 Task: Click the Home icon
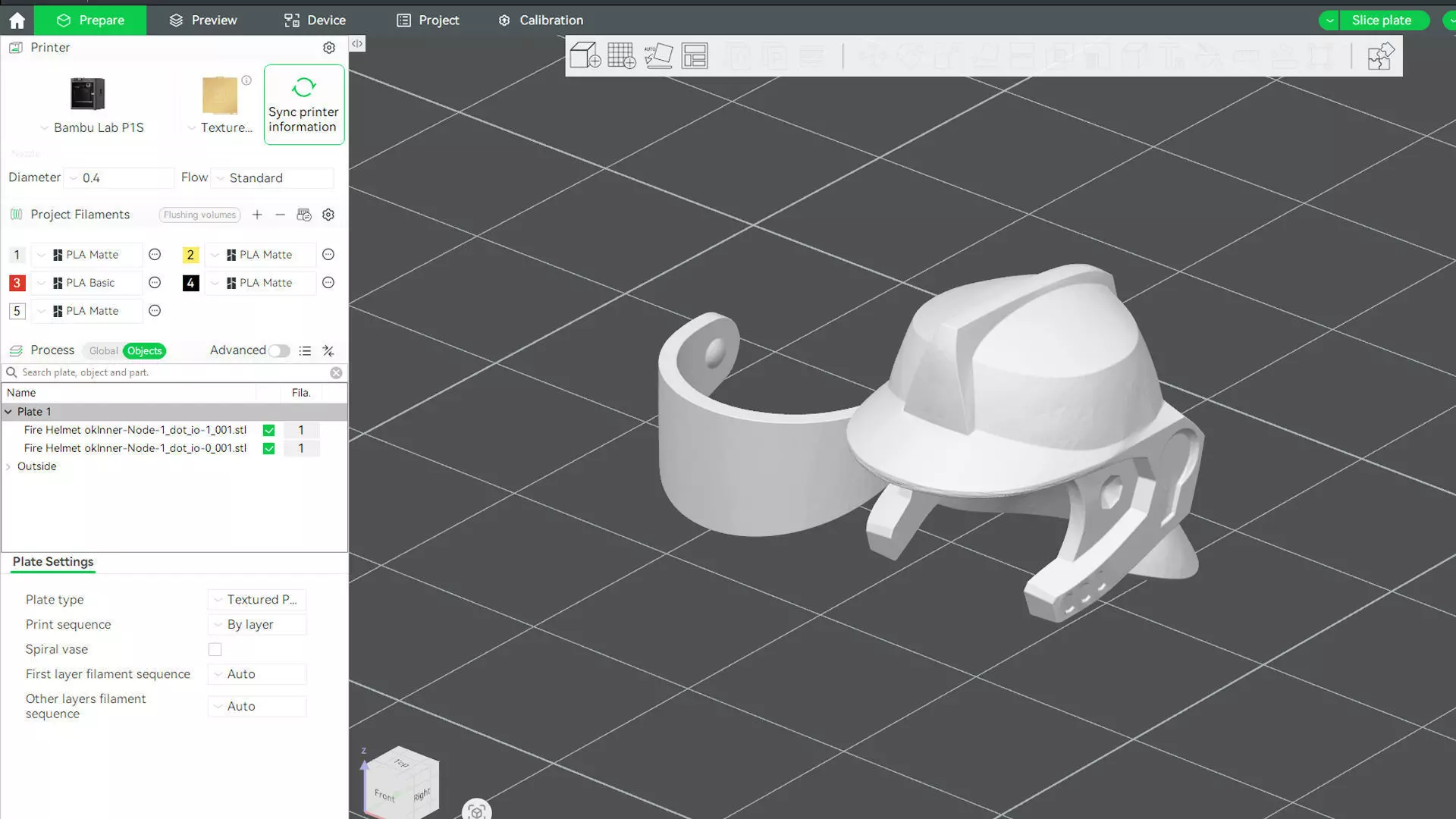point(17,20)
